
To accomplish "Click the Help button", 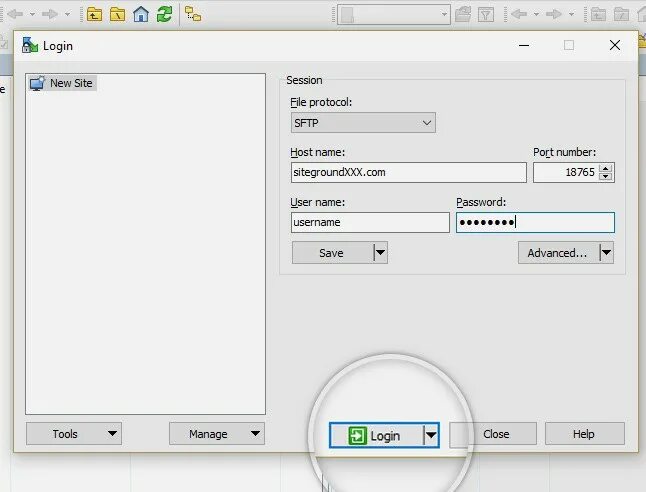I will coord(585,434).
